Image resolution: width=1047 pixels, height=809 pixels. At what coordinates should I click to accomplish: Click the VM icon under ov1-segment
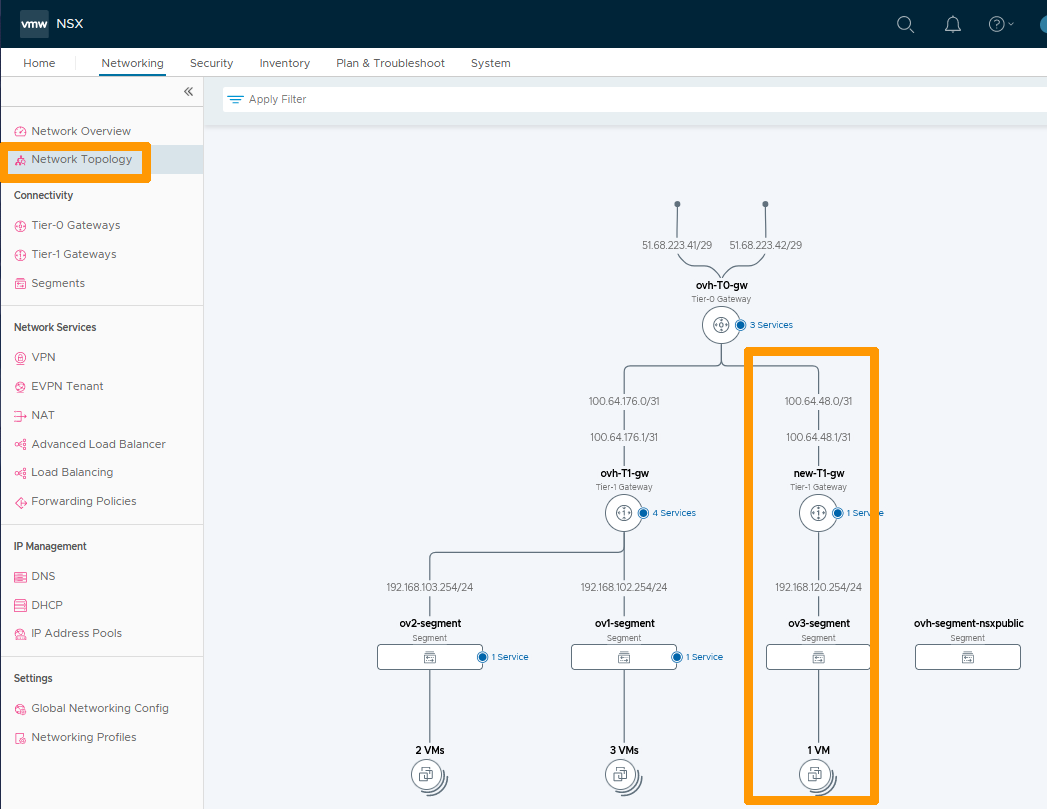coord(623,776)
